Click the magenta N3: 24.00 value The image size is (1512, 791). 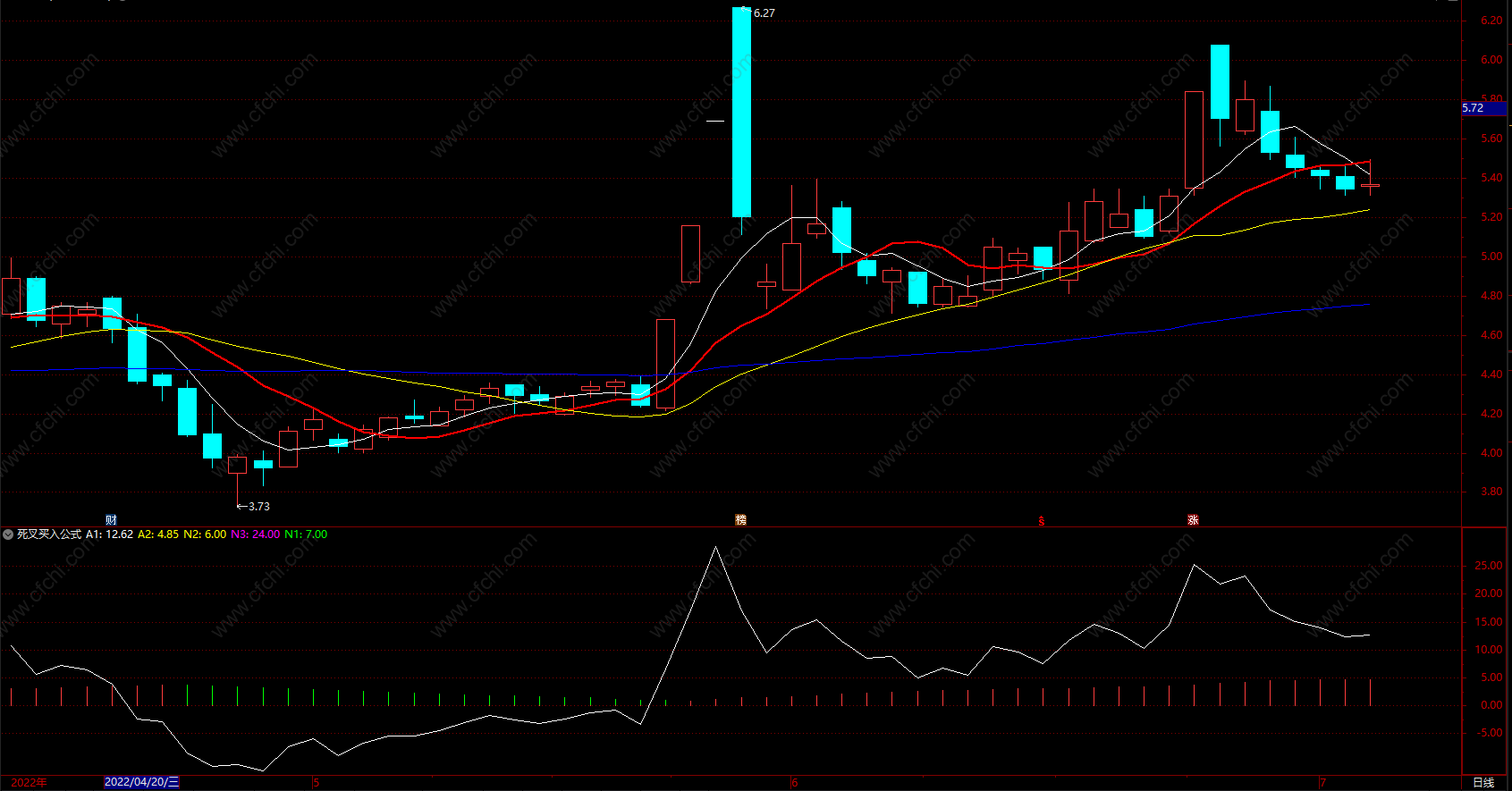[256, 534]
